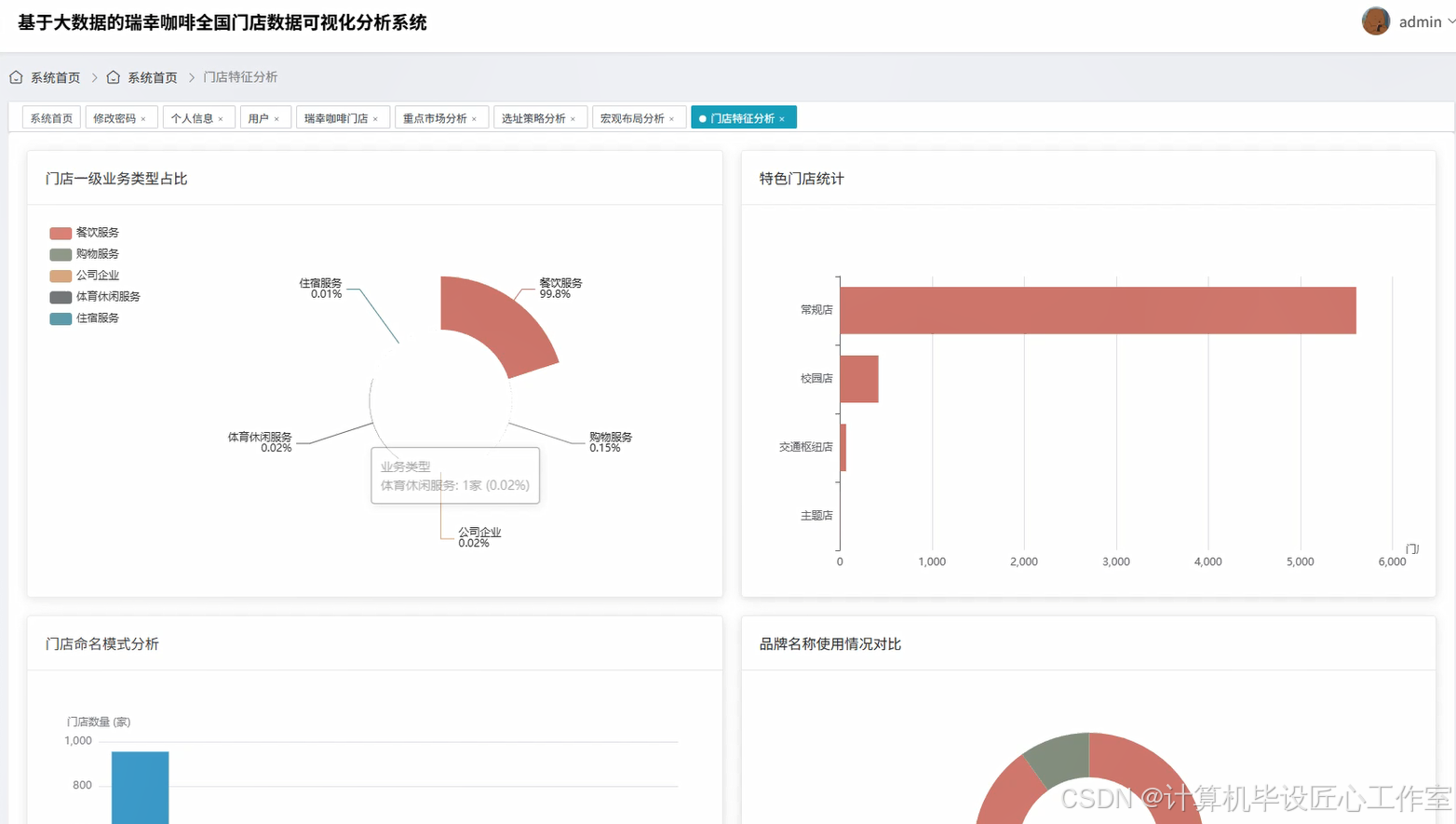Click the admin username label
1456x824 pixels.
coord(1420,21)
